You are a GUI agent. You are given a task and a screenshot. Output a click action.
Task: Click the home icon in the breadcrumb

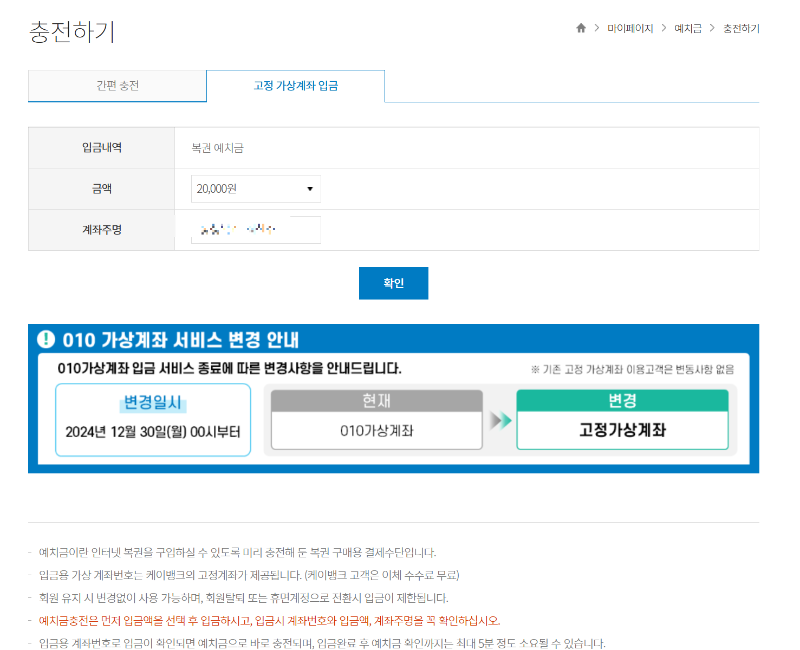click(581, 28)
